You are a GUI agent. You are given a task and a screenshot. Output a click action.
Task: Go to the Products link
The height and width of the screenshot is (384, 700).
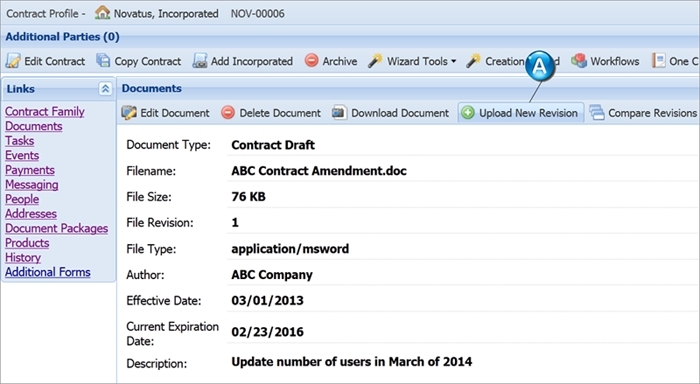pos(27,243)
